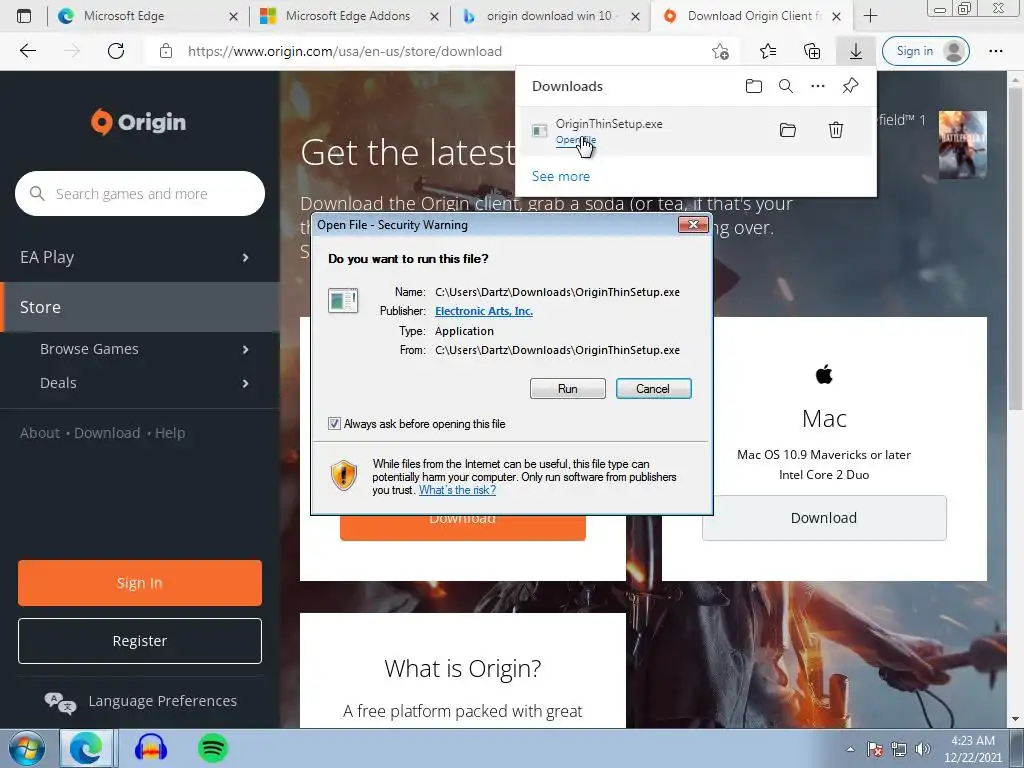Open Spotify from the taskbar
This screenshot has width=1024, height=768.
point(212,748)
